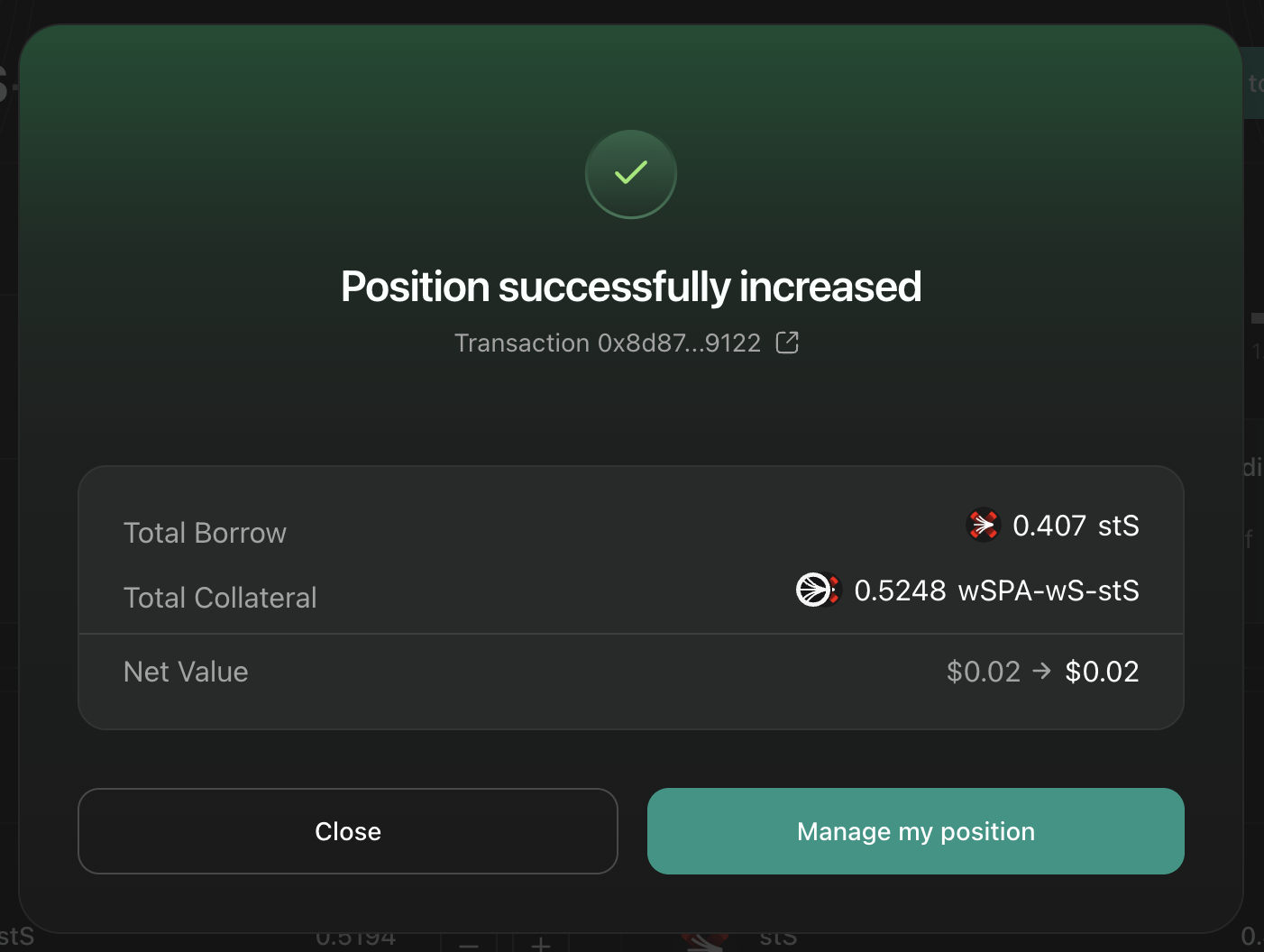This screenshot has height=952, width=1264.
Task: Click the arrow between Net Value amounts
Action: (1042, 671)
